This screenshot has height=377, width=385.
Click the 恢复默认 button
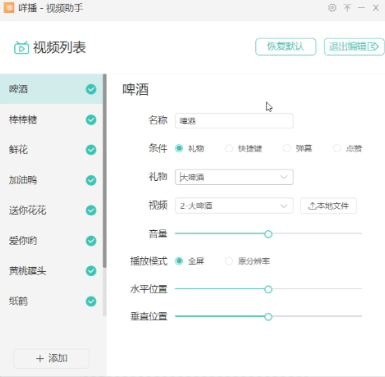(285, 47)
